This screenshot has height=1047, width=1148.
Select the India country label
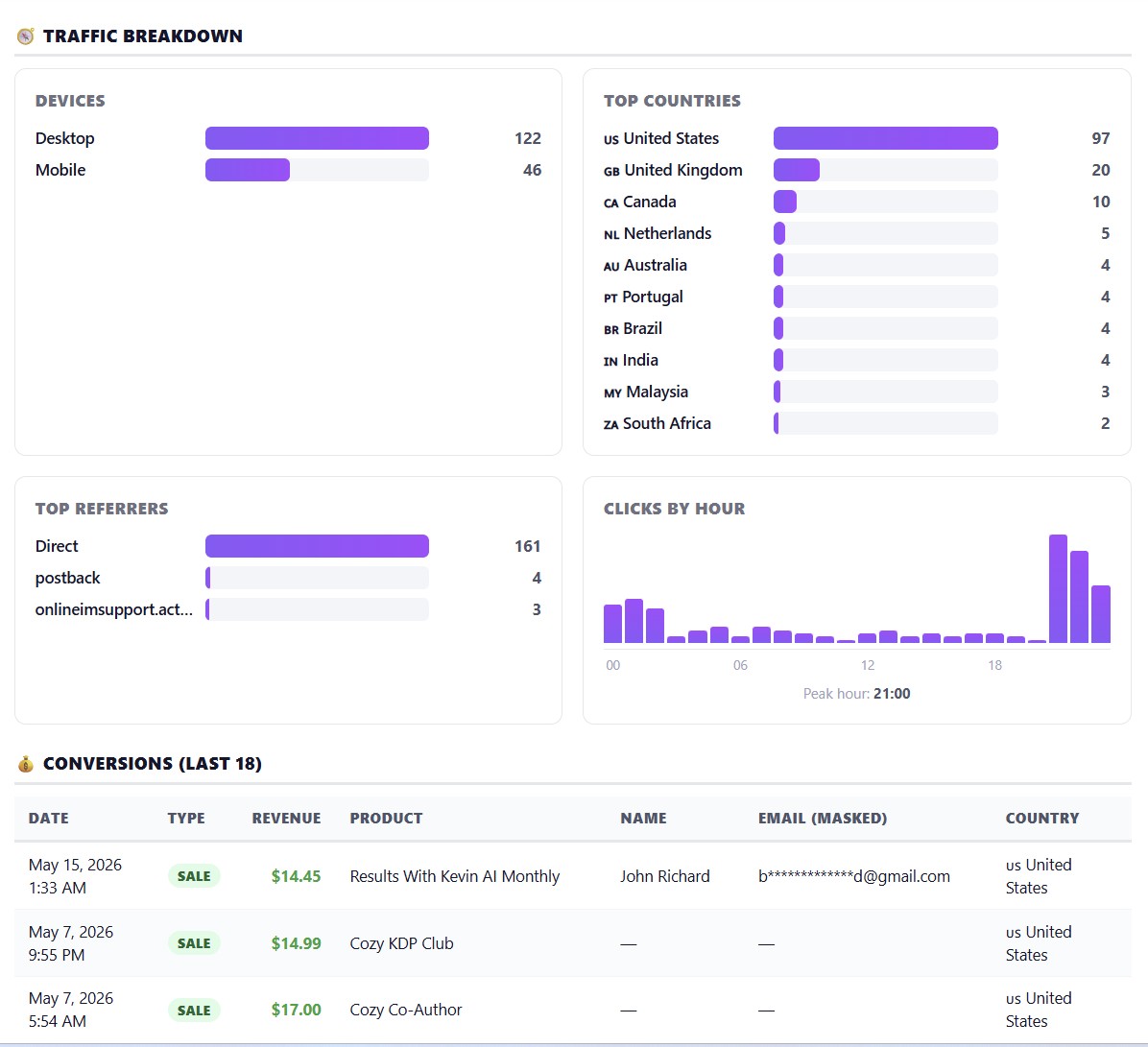click(631, 360)
